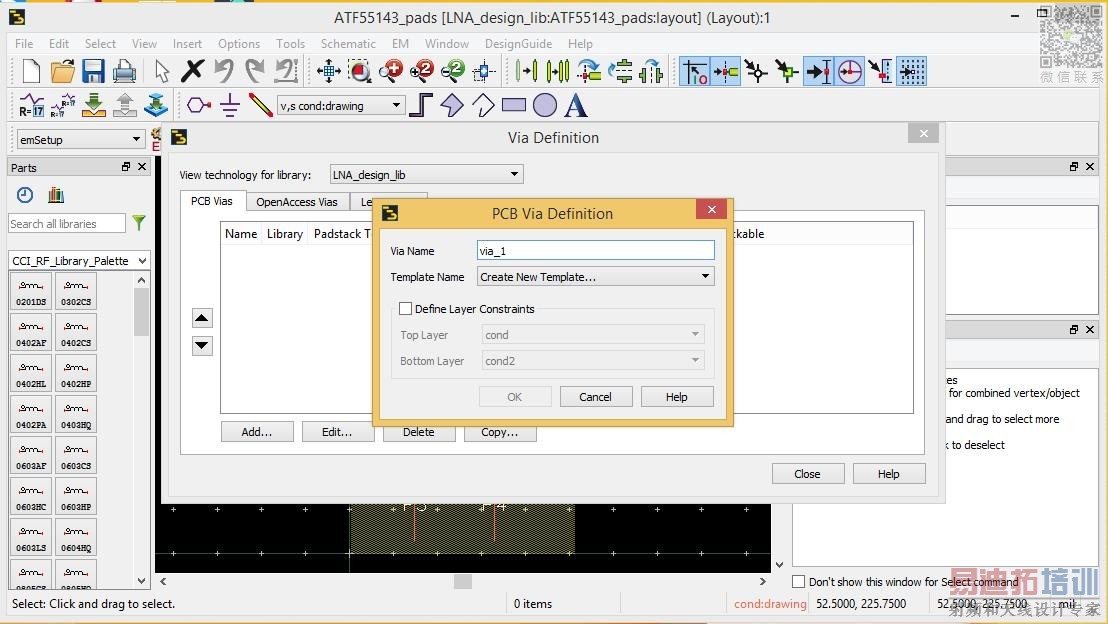Click the magnifier with red plus

(391, 71)
